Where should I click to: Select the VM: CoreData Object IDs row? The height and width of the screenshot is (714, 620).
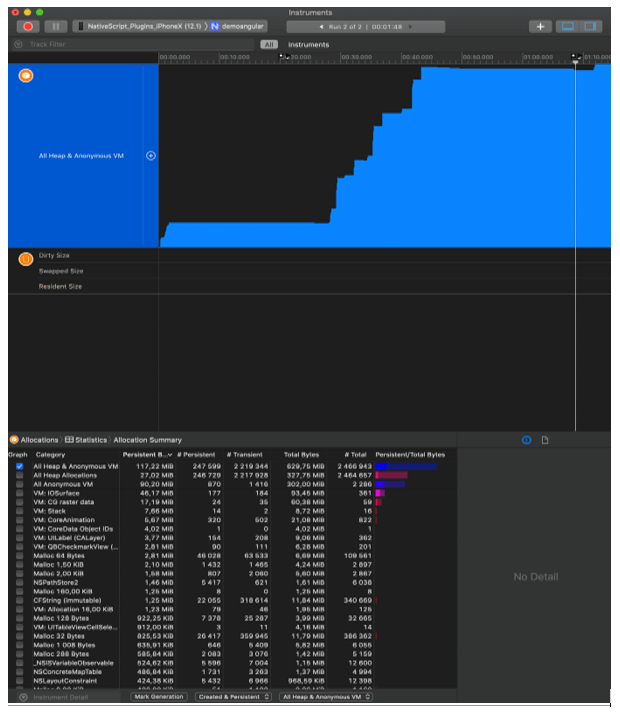[232, 529]
